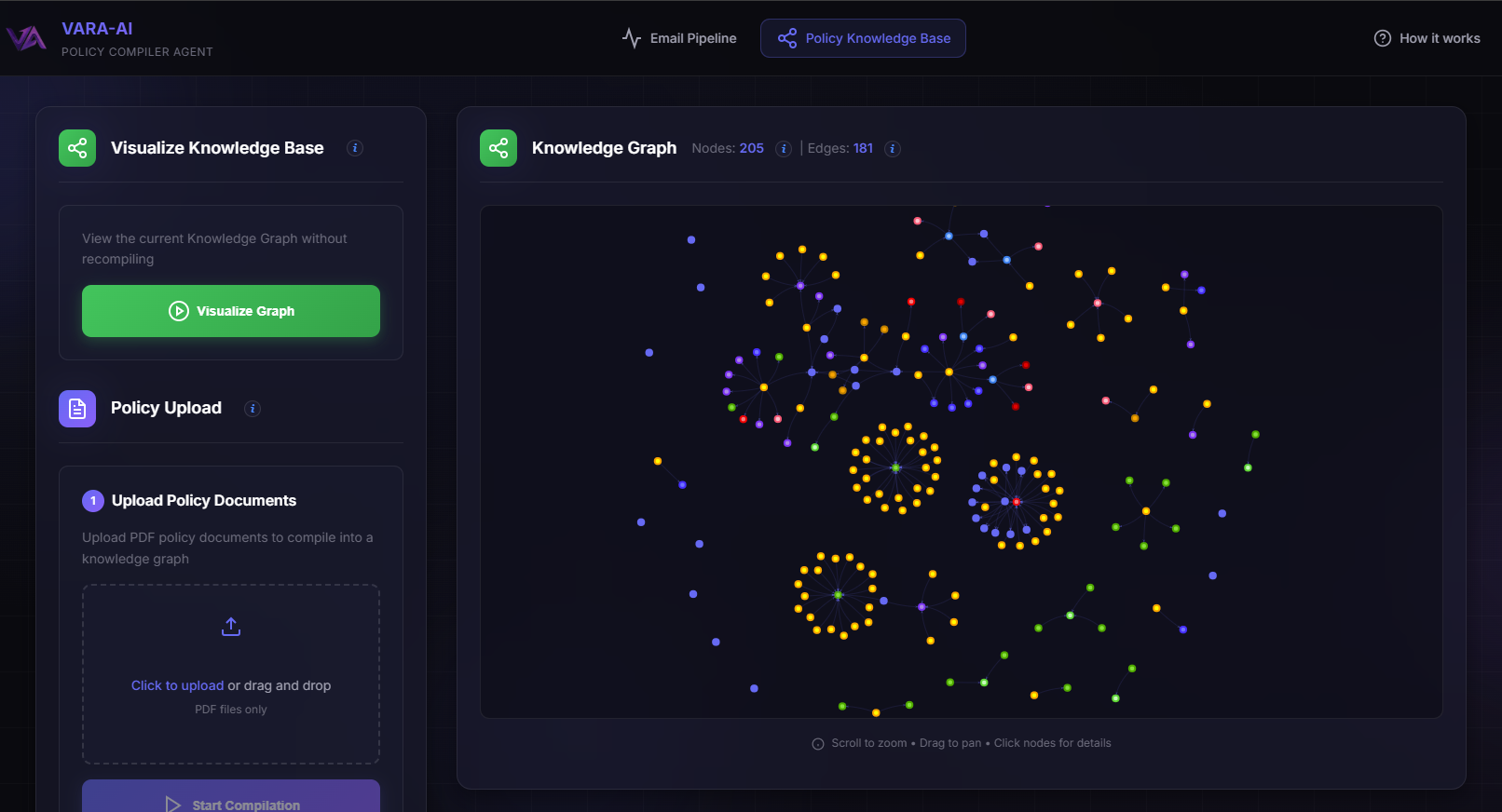Click the 'Scroll to zoom' hint text

pos(868,743)
